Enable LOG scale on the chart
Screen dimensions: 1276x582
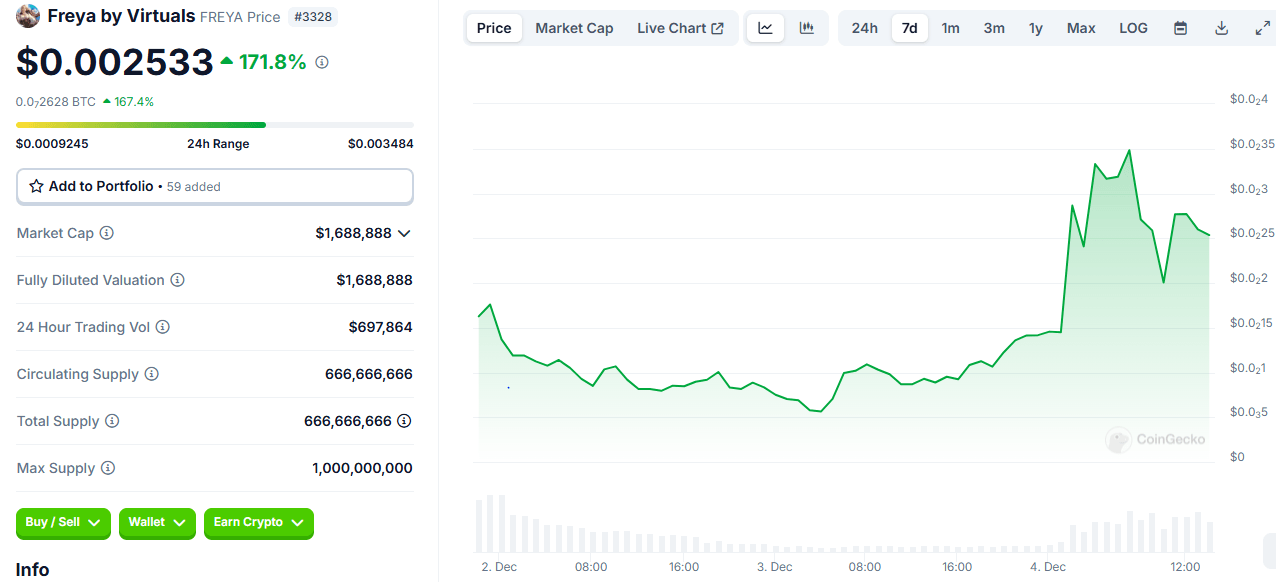pyautogui.click(x=1133, y=27)
